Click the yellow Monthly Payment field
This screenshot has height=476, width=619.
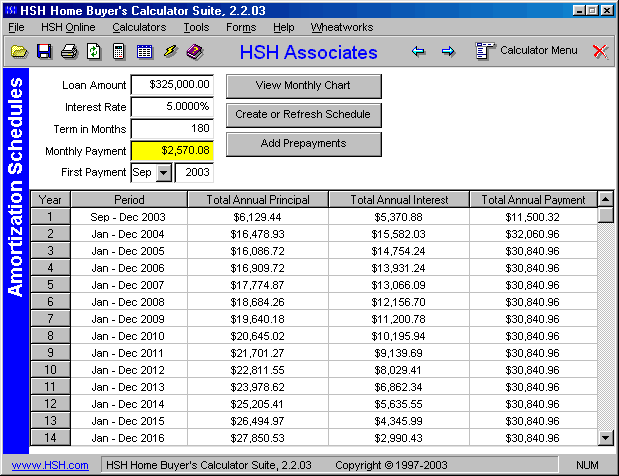172,151
